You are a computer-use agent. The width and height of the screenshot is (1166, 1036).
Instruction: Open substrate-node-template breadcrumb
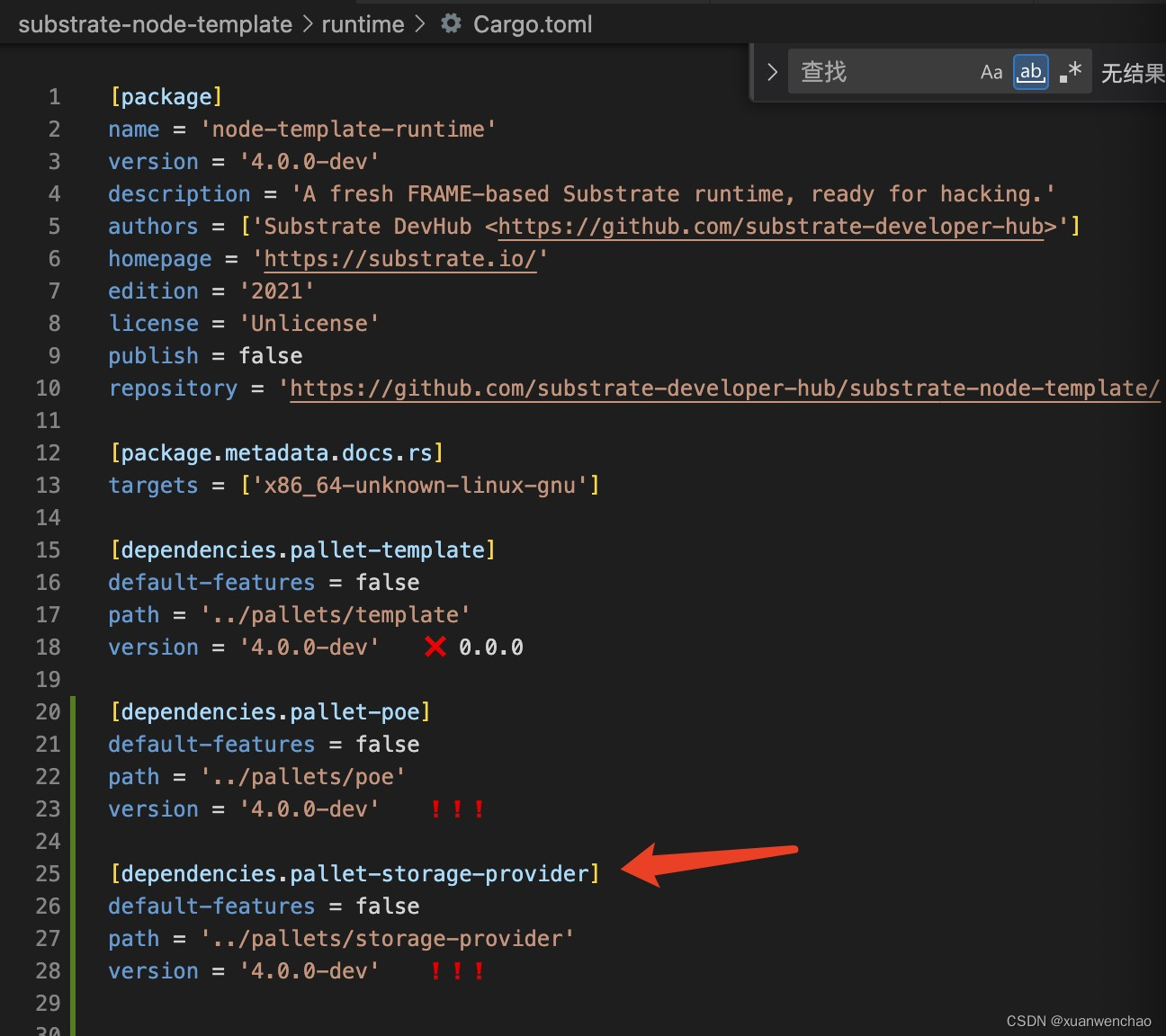(155, 24)
